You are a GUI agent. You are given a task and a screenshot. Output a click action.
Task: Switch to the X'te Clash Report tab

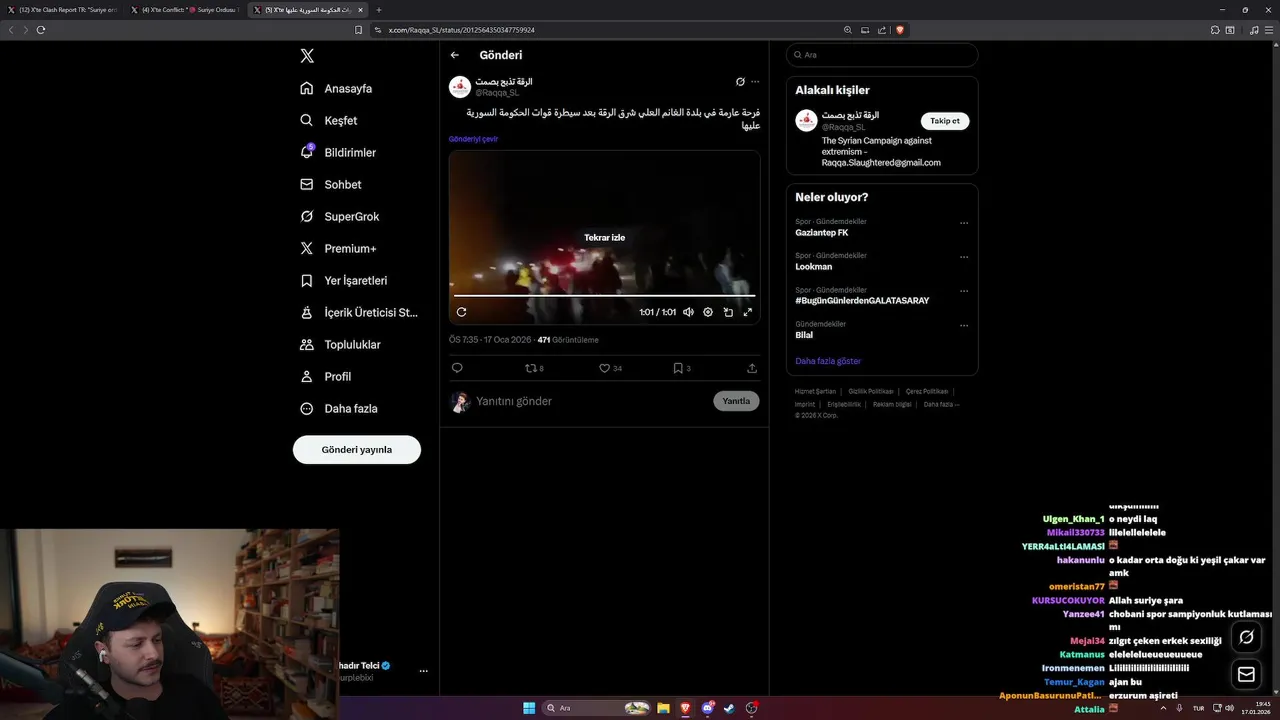[62, 10]
